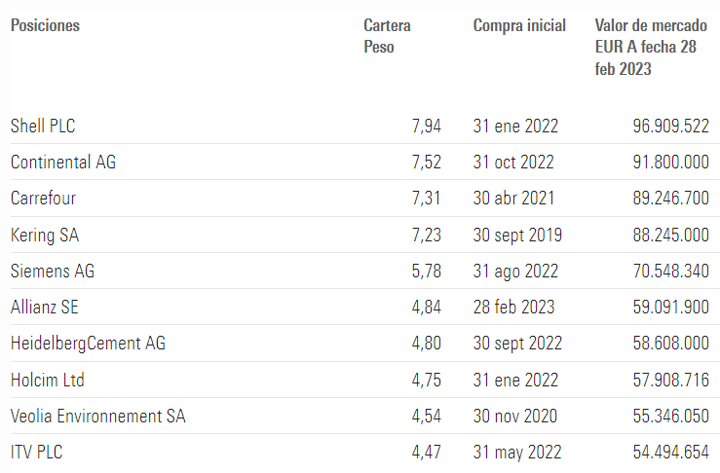Click the Compra inicial column header
This screenshot has width=720, height=473.
click(519, 26)
